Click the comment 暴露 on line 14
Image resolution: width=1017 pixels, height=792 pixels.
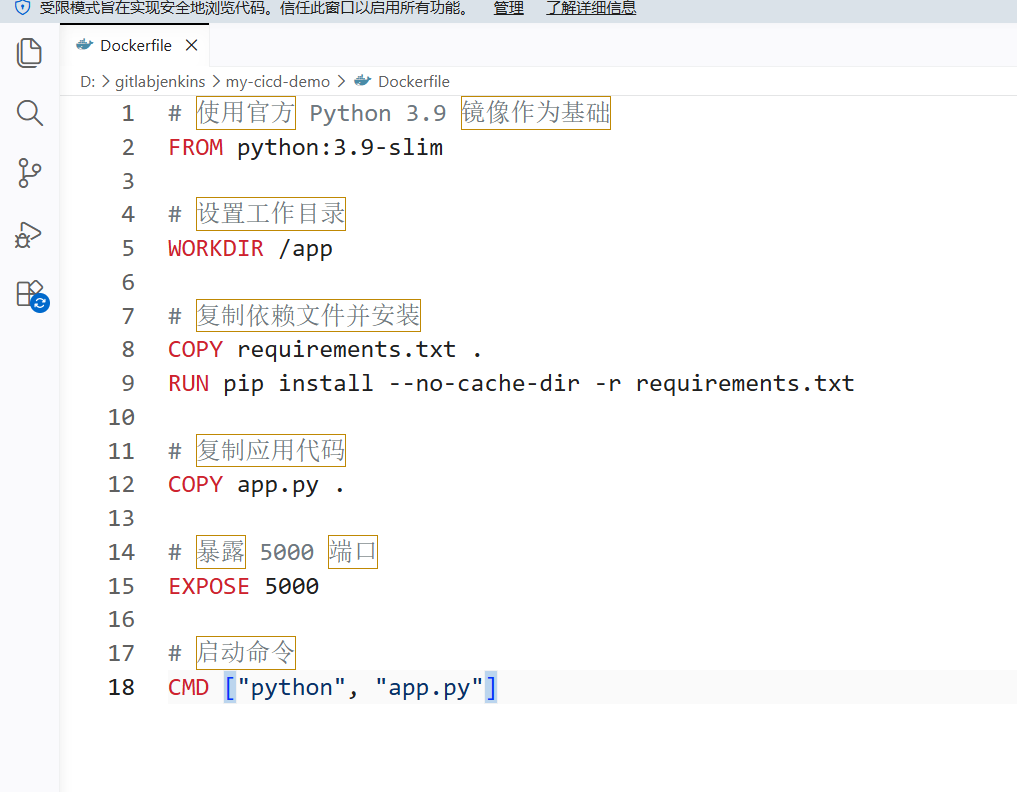[221, 552]
